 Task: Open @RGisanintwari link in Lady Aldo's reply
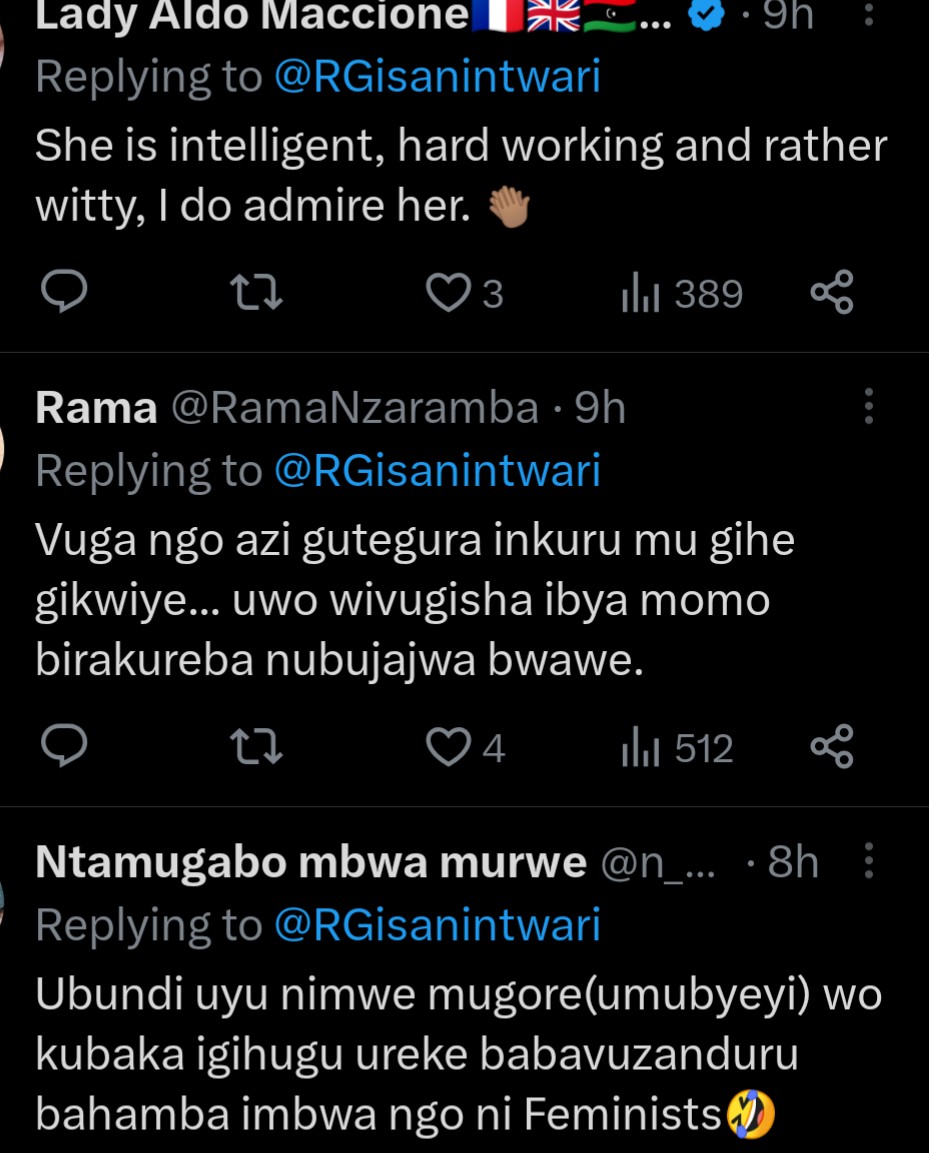(437, 77)
